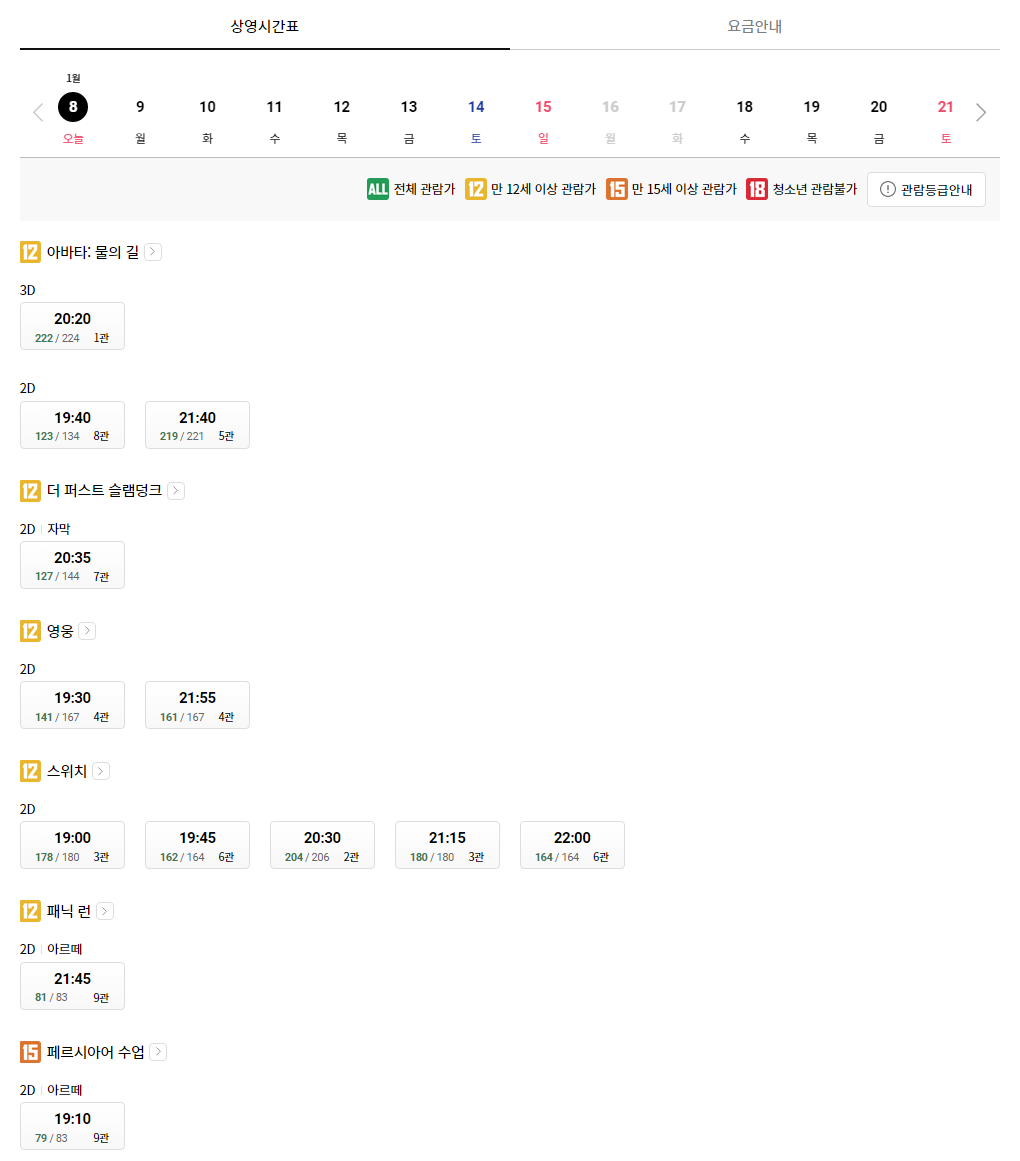This screenshot has height=1161, width=1020.
Task: Book 페르시아어 수업 19:10 showing in 9관
Action: [x=73, y=1126]
